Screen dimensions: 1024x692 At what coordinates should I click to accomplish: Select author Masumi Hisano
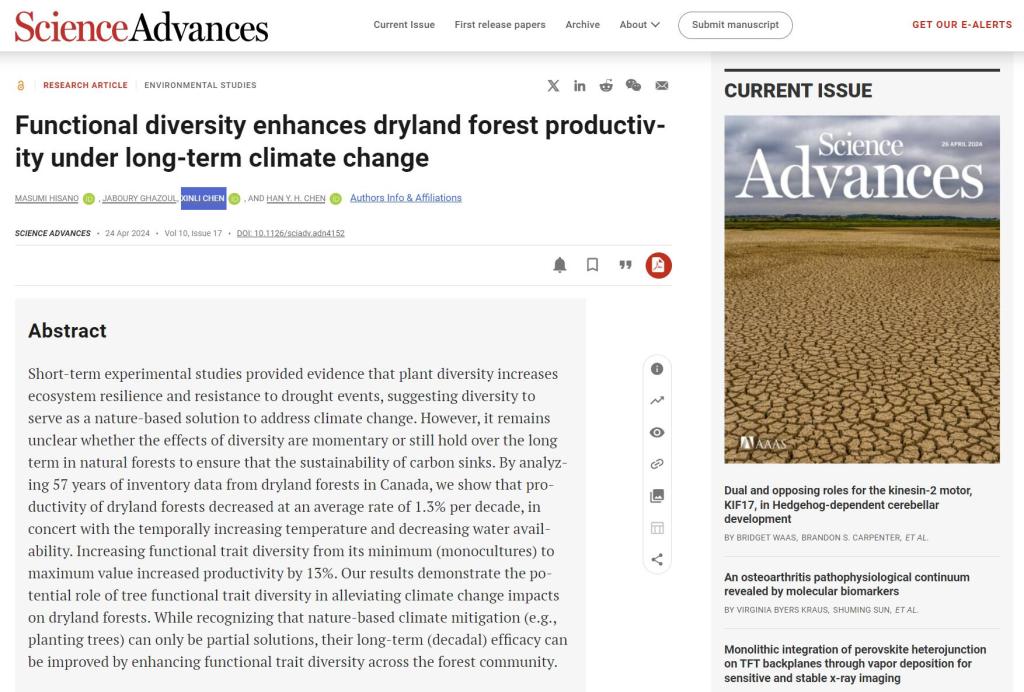coord(46,198)
